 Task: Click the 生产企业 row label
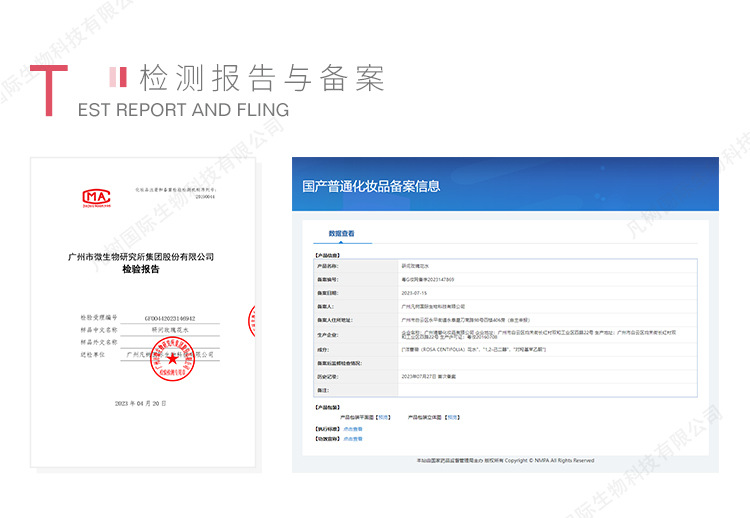[328, 335]
